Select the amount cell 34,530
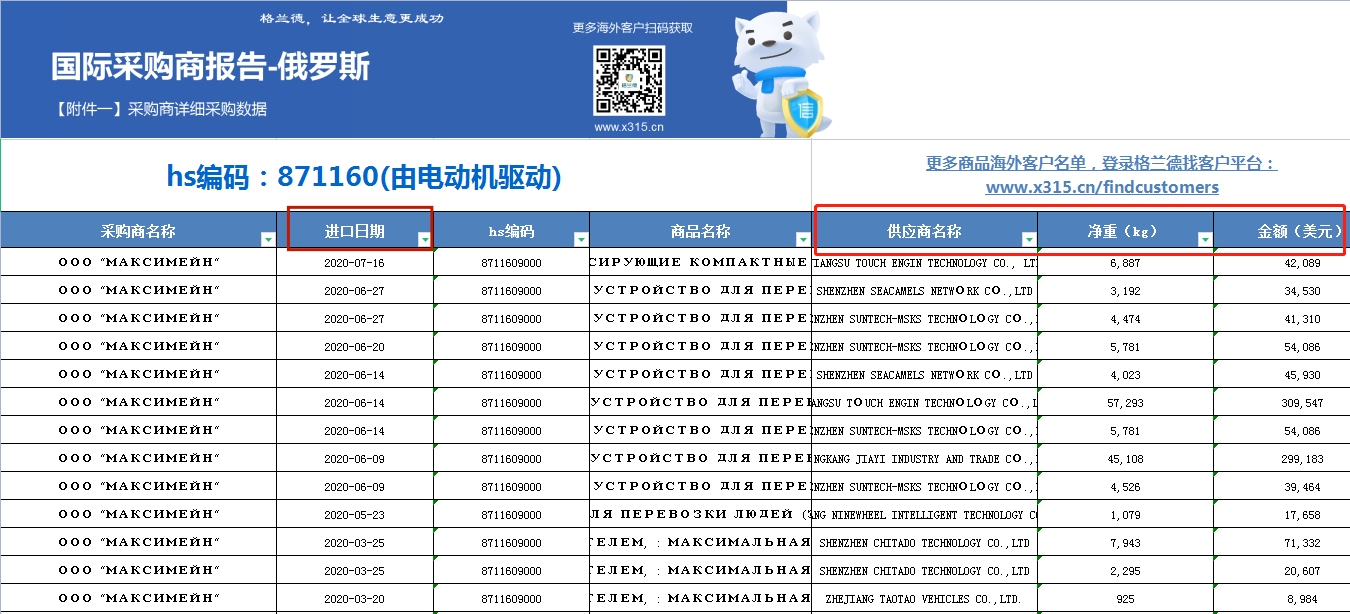Viewport: 1350px width, 614px height. coord(1282,291)
